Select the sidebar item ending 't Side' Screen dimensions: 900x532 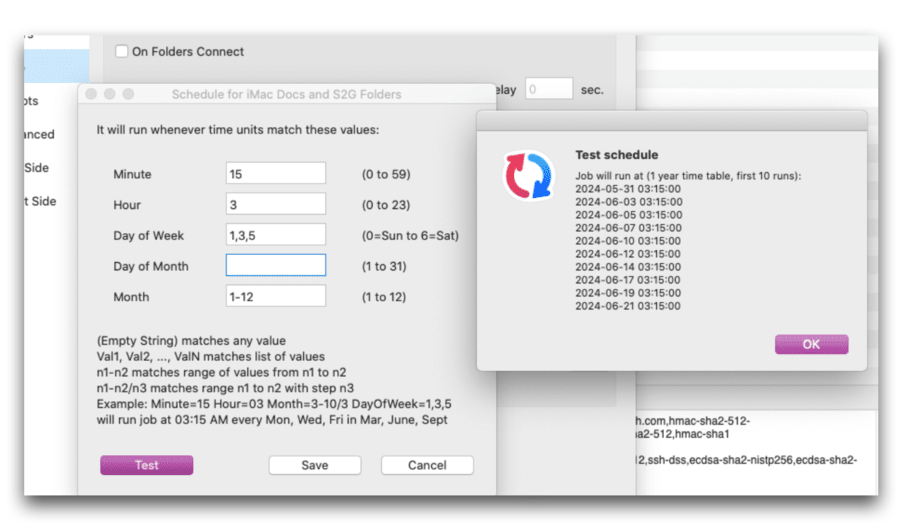pyautogui.click(x=40, y=201)
